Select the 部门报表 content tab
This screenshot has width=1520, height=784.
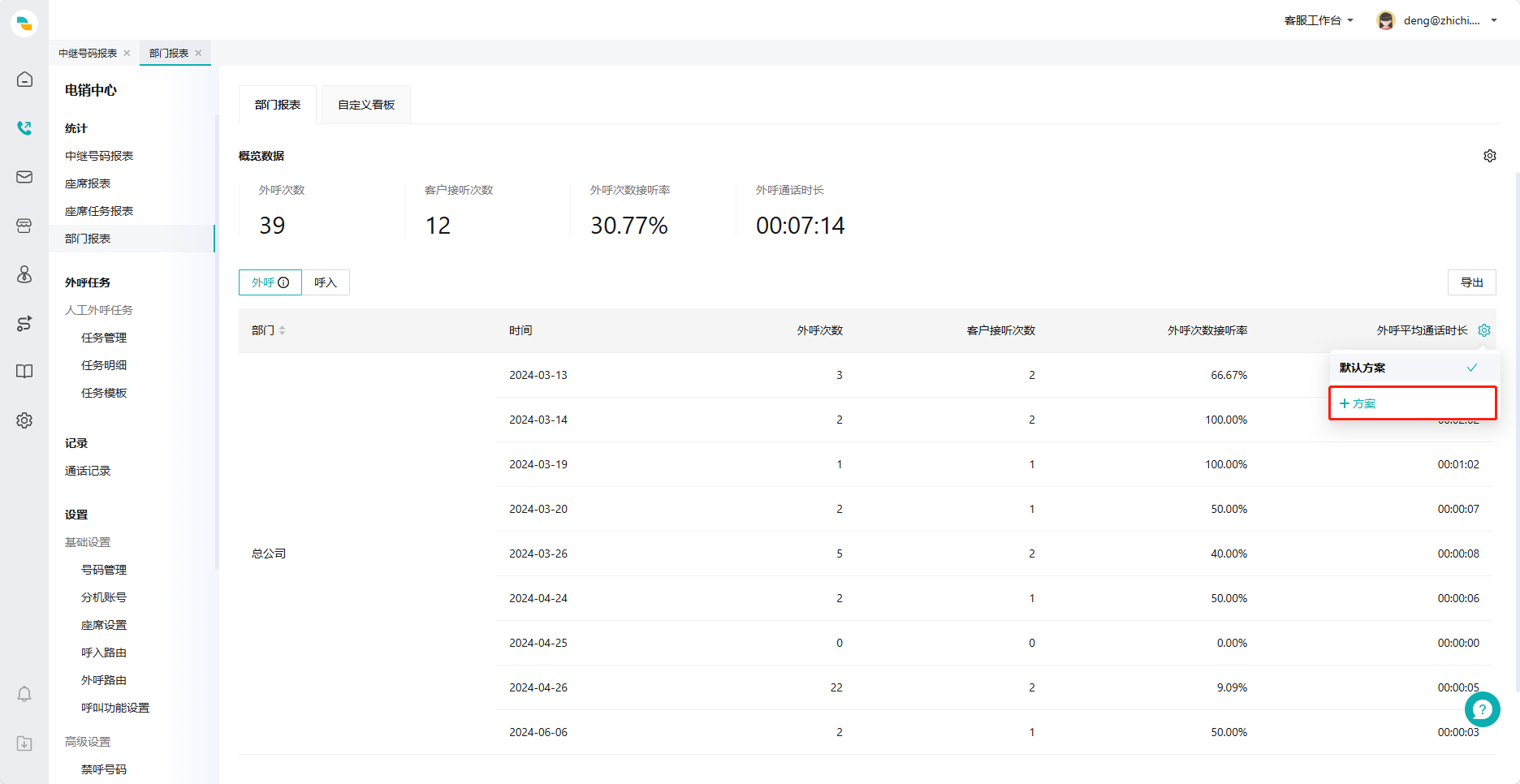pos(278,105)
